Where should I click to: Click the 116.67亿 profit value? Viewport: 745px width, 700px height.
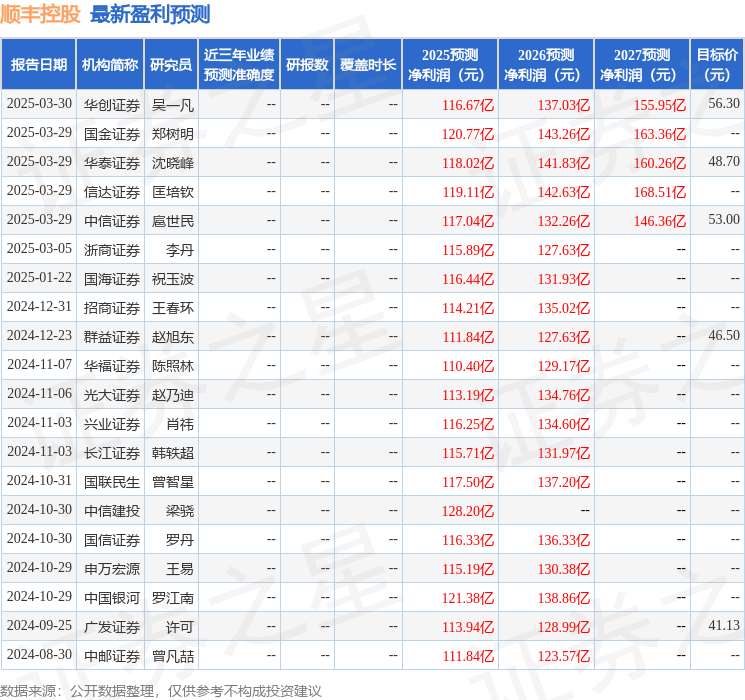coord(468,105)
